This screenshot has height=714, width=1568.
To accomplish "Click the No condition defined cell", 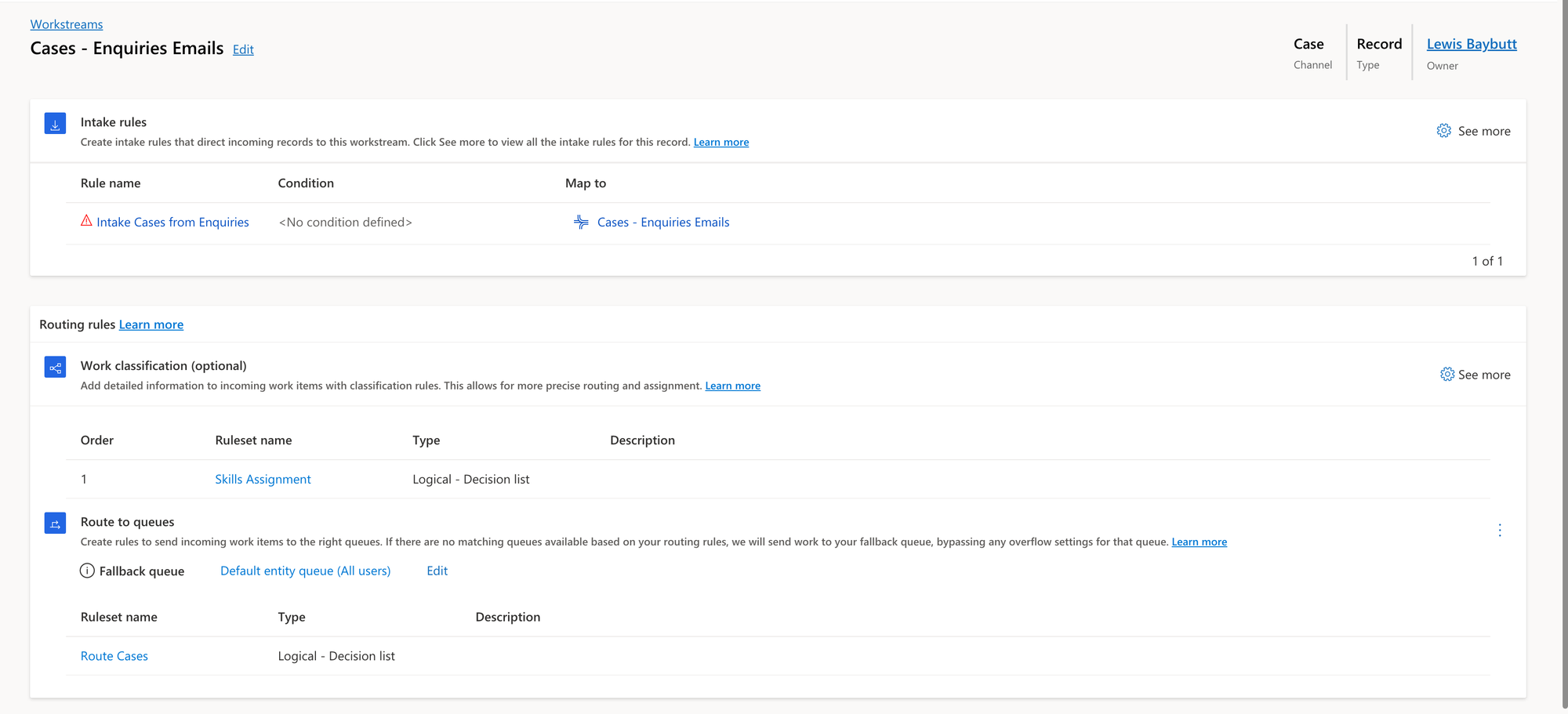I will (345, 222).
